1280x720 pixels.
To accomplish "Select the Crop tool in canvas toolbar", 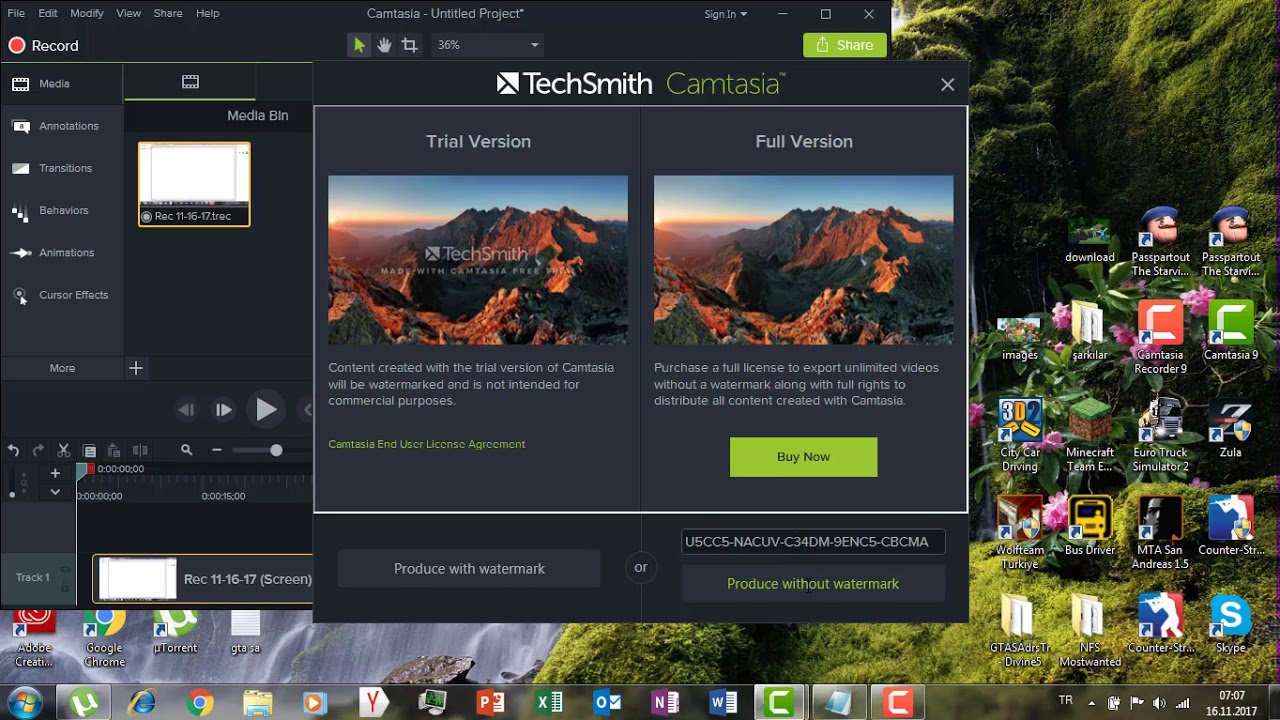I will tap(409, 45).
